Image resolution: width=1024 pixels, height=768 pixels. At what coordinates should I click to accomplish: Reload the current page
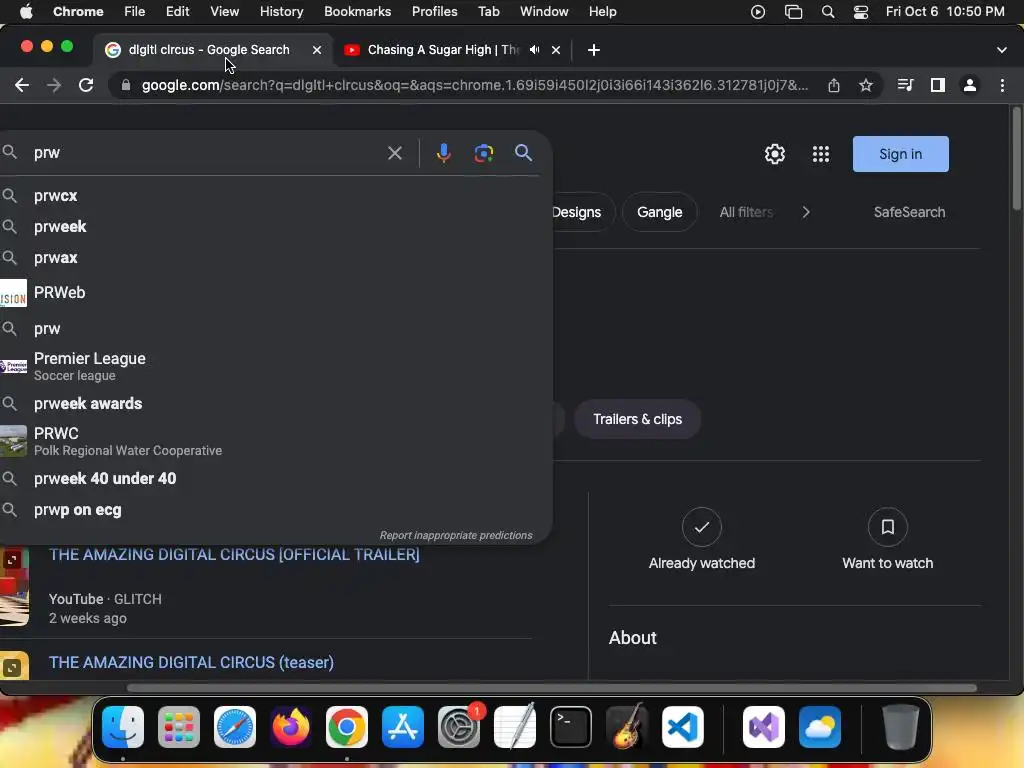tap(86, 85)
